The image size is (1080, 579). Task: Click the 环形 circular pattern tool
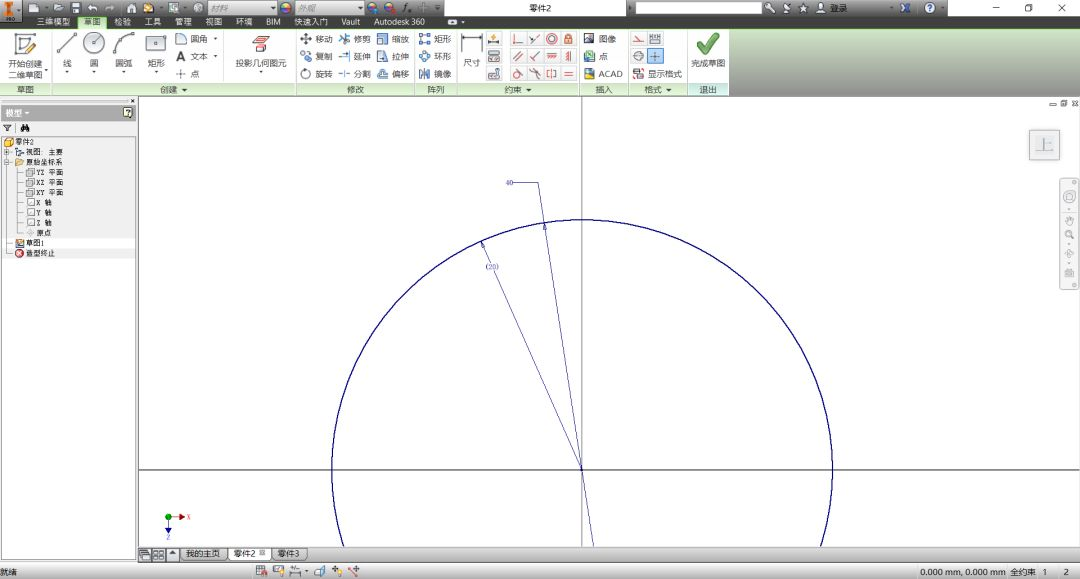pos(435,56)
